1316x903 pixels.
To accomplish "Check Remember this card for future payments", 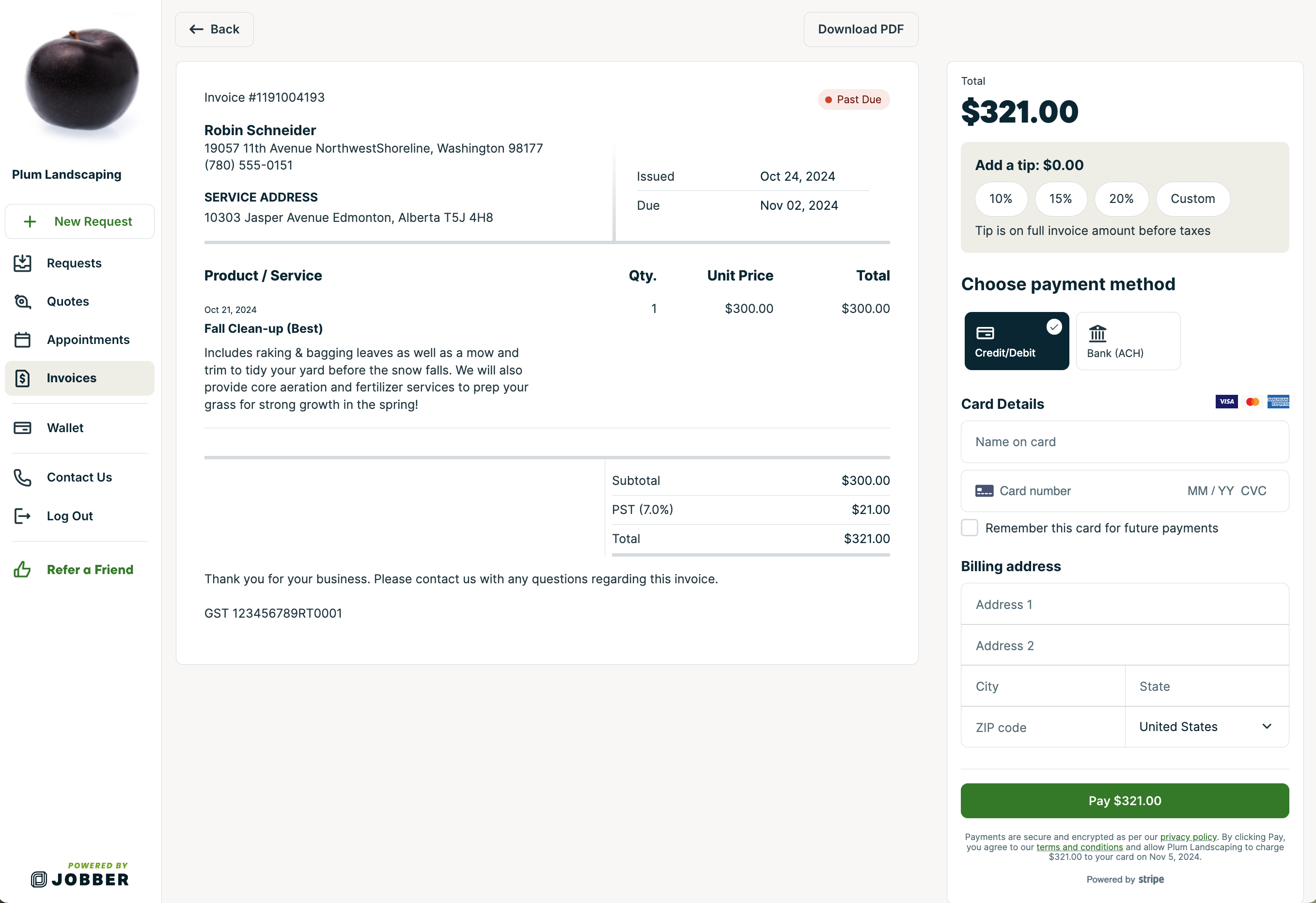I will pyautogui.click(x=970, y=528).
